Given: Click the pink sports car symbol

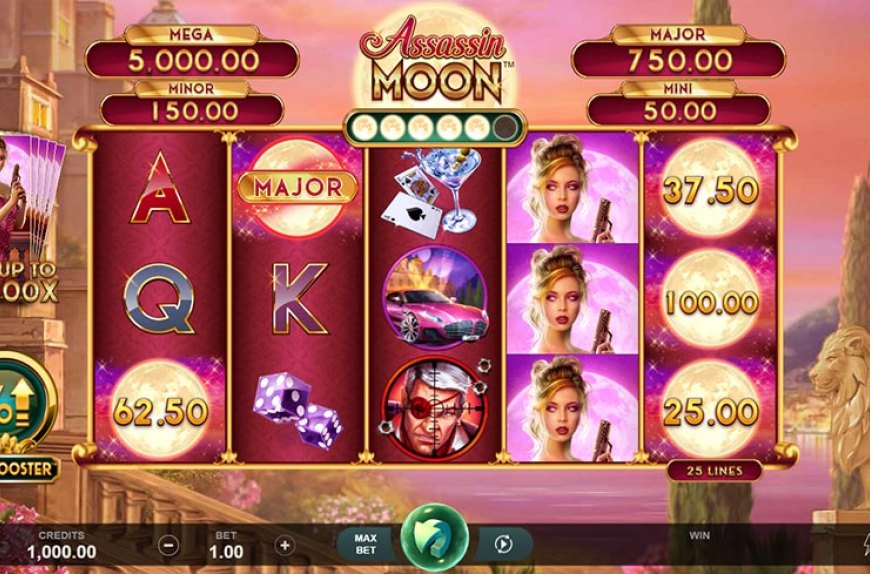Looking at the screenshot, I should point(435,298).
